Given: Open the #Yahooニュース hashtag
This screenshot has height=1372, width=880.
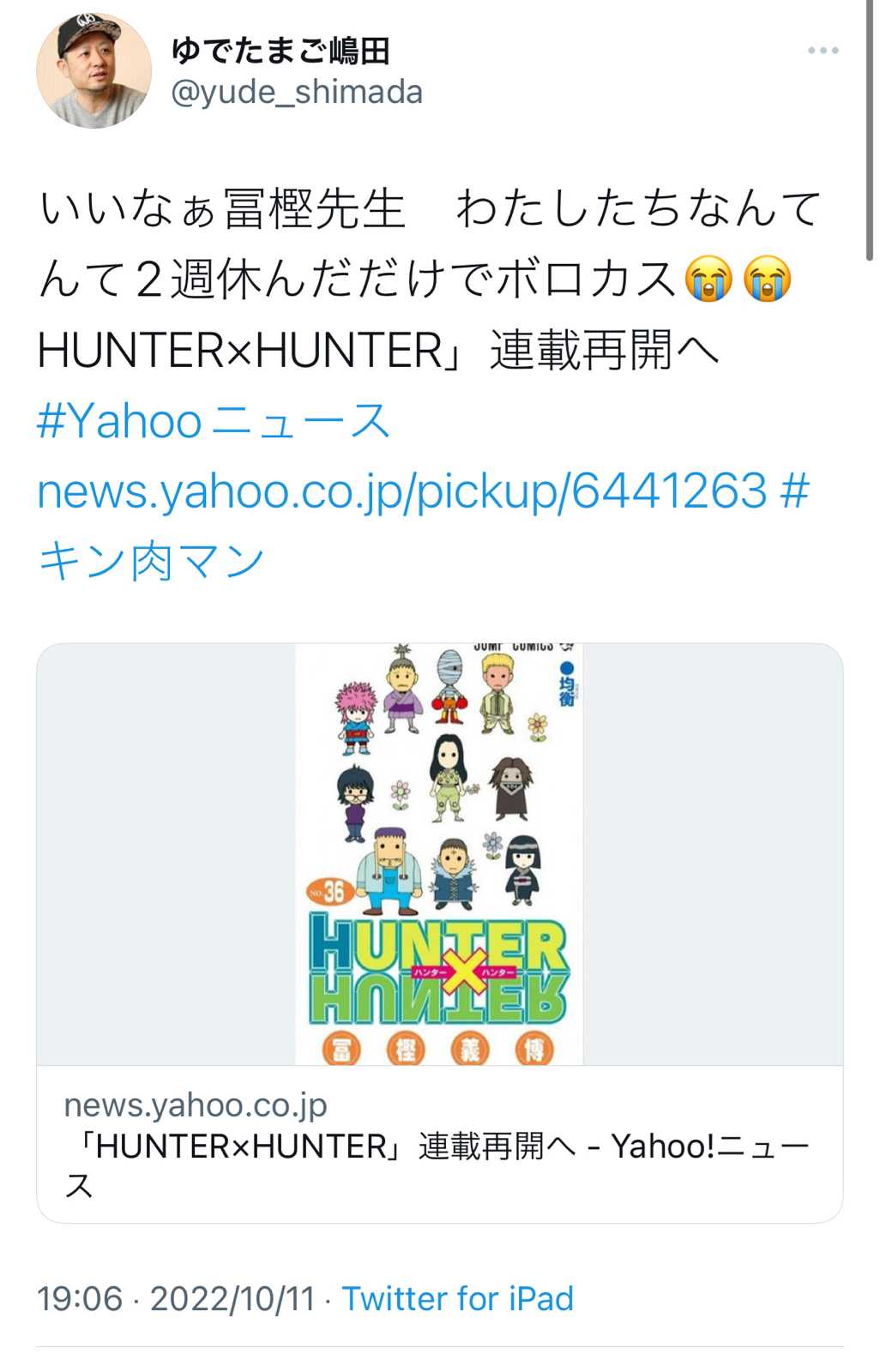Looking at the screenshot, I should (214, 421).
